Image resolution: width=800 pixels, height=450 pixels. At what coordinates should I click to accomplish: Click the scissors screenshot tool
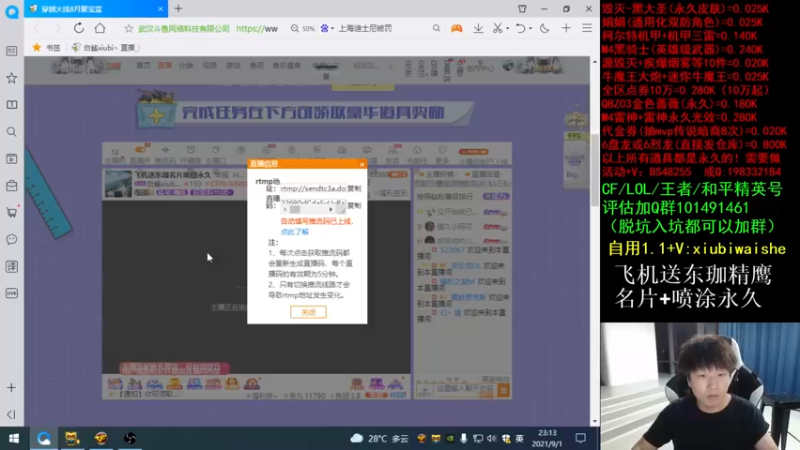tap(497, 29)
